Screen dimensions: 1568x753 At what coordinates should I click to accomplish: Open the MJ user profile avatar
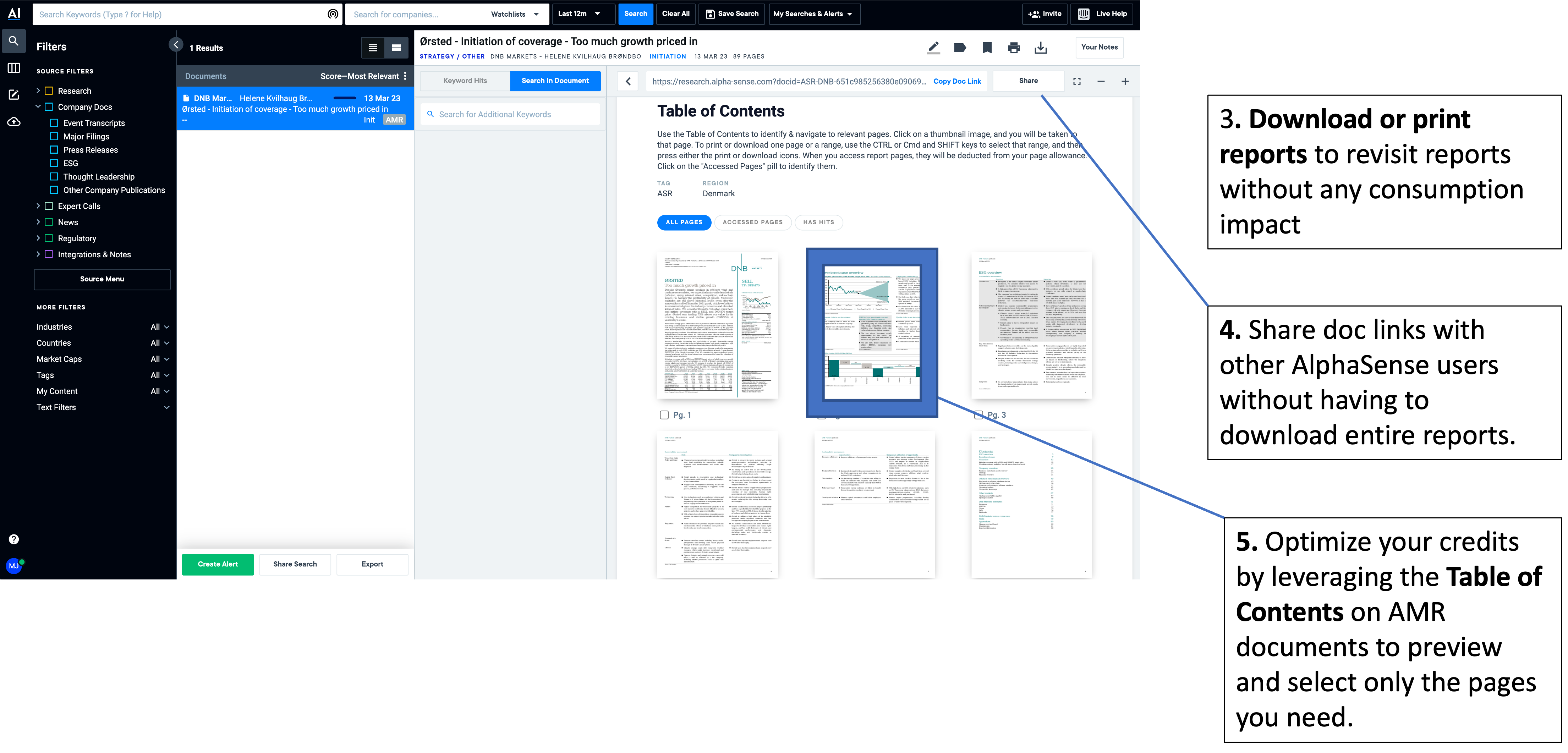point(13,566)
